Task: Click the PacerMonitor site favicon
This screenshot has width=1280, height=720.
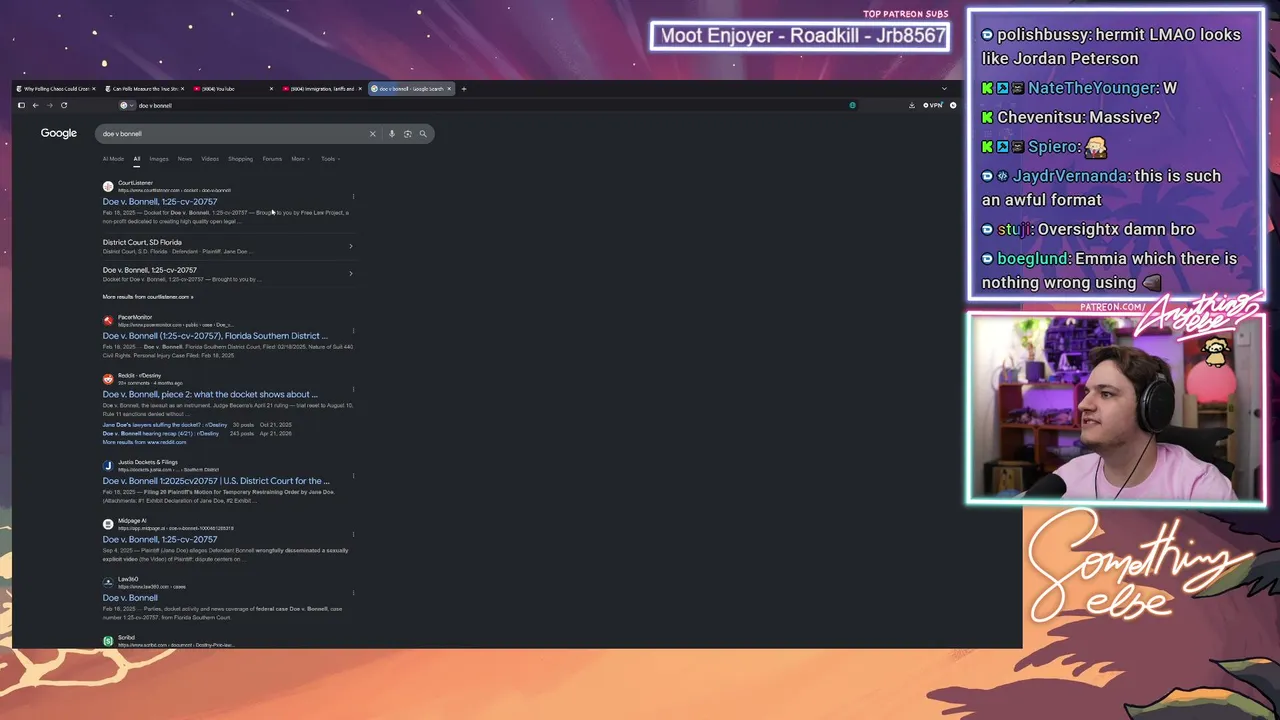Action: [x=108, y=321]
